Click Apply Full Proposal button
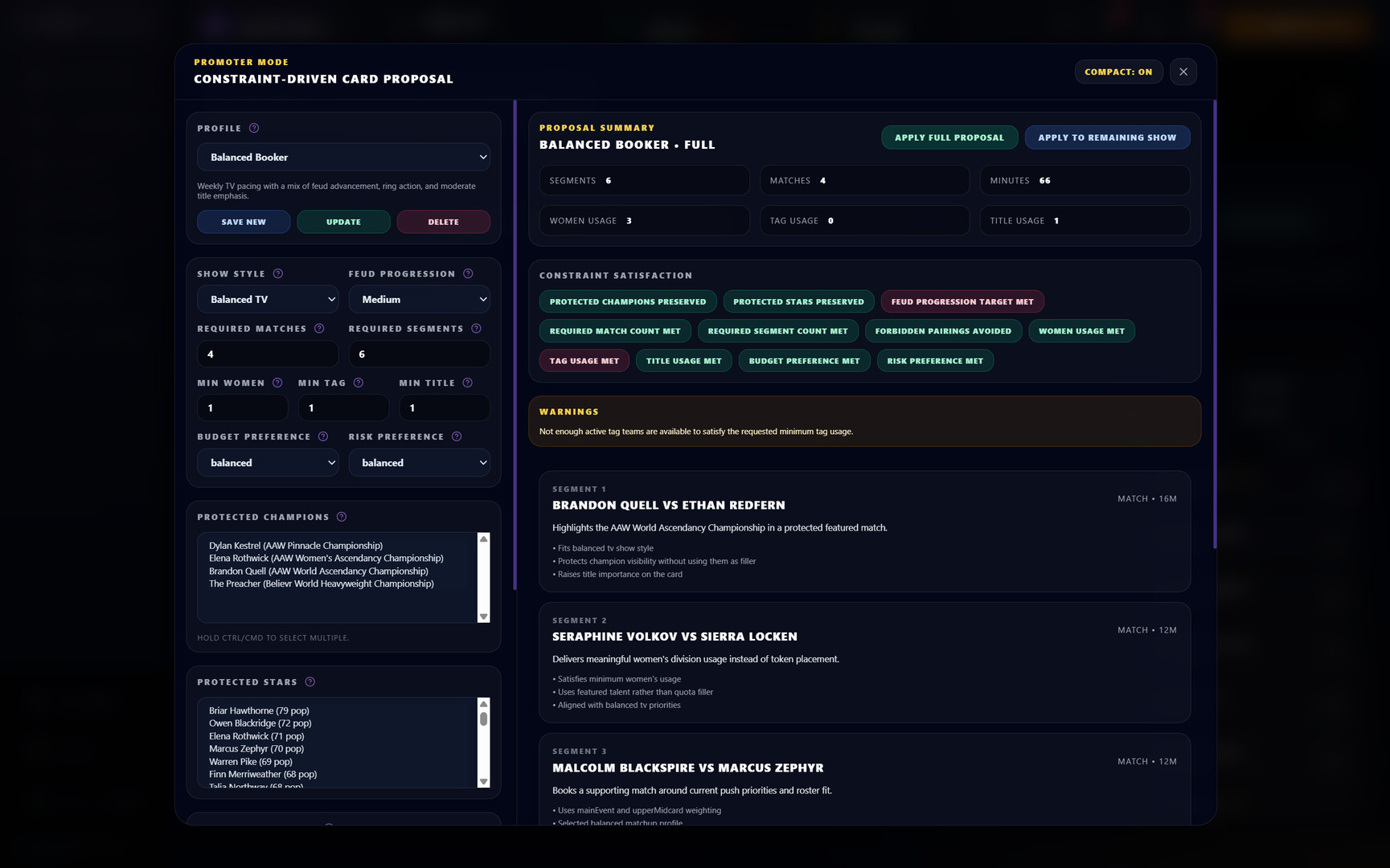This screenshot has width=1390, height=868. (x=949, y=138)
